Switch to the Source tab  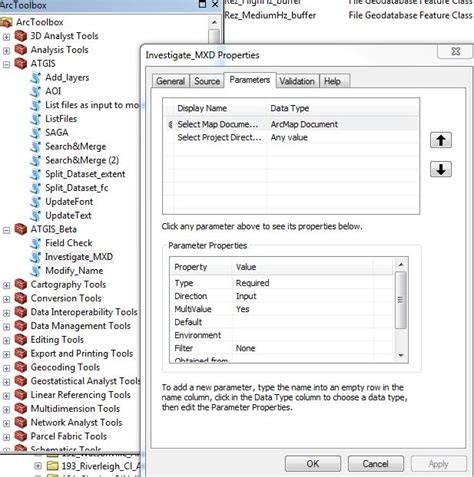[x=207, y=81]
